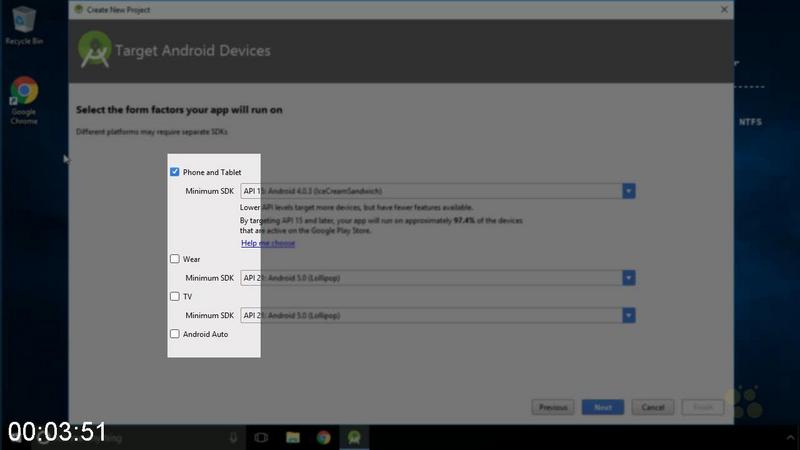The image size is (800, 450).
Task: Select the API 15 Android 4.0.3 combo box
Action: (438, 191)
